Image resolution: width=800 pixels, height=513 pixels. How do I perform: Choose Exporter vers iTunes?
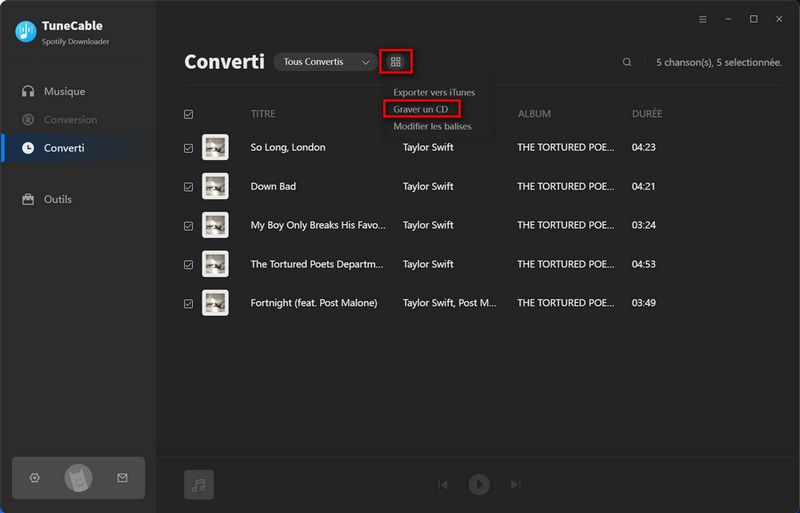pos(434,92)
